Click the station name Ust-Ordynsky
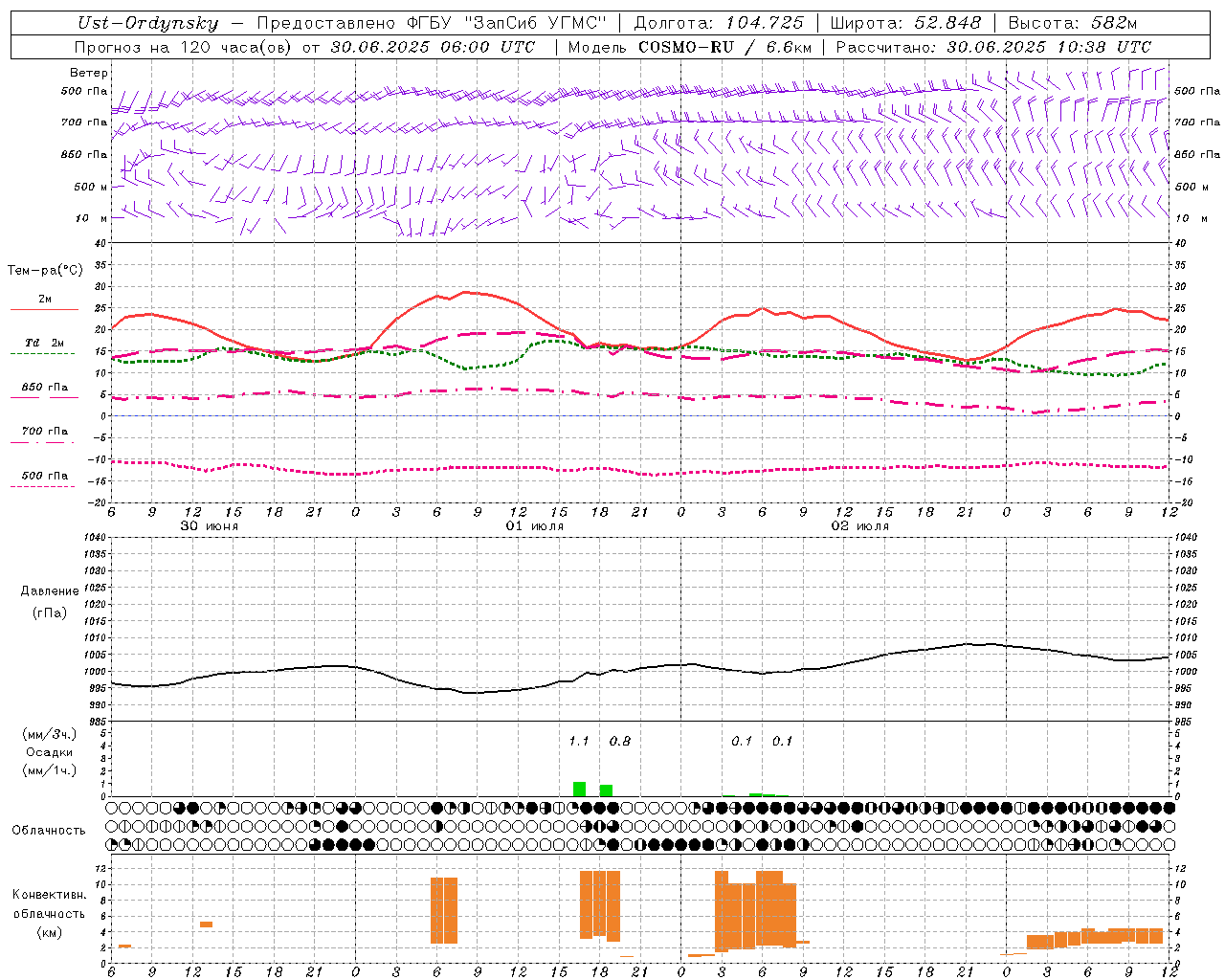Viewport: 1225px width, 980px height. 148,23
